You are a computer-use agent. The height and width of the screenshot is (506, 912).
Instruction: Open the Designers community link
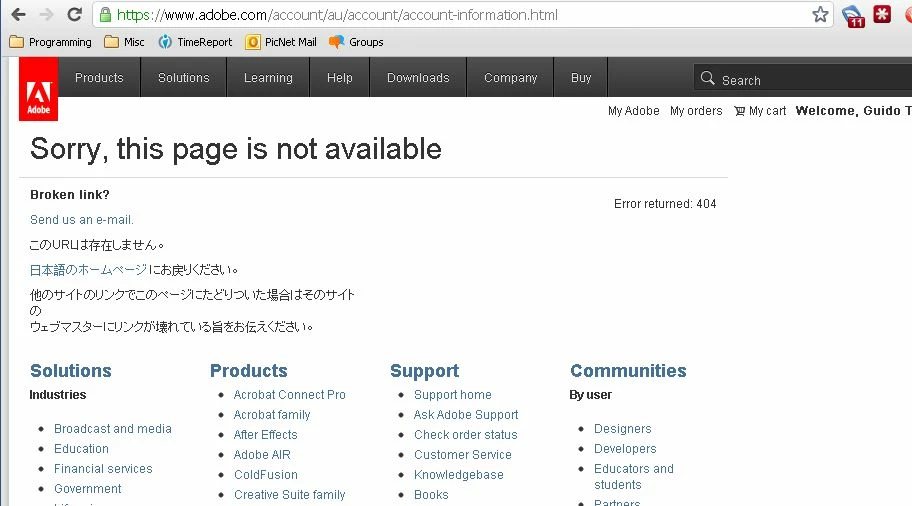pyautogui.click(x=622, y=429)
